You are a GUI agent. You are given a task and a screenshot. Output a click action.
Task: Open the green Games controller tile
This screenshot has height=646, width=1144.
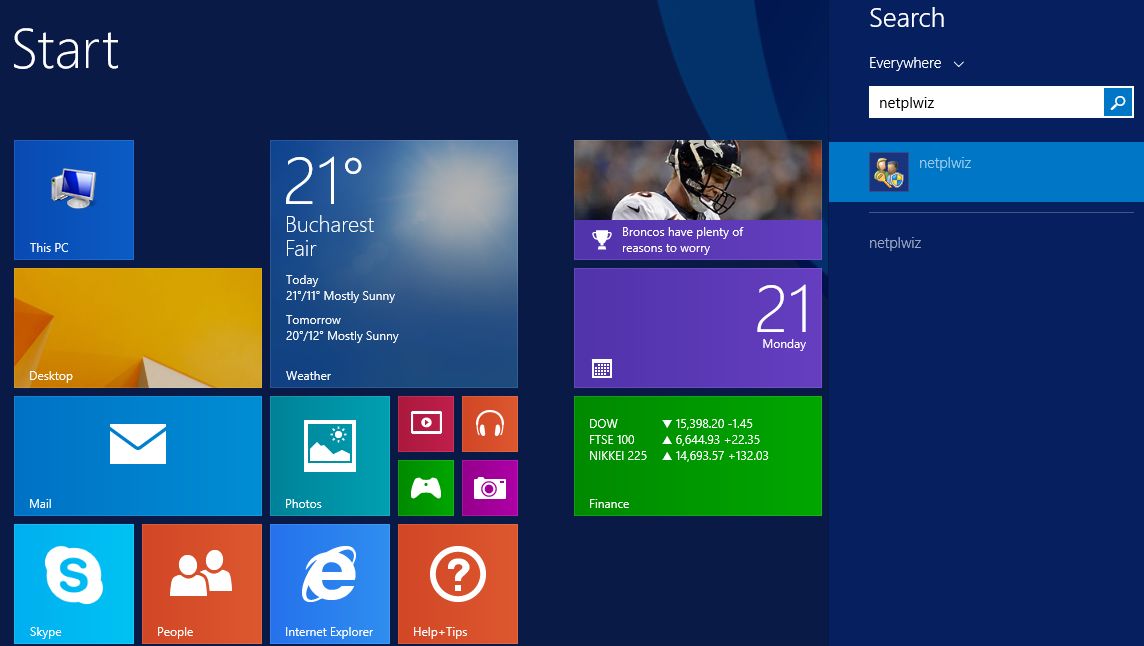pos(426,488)
